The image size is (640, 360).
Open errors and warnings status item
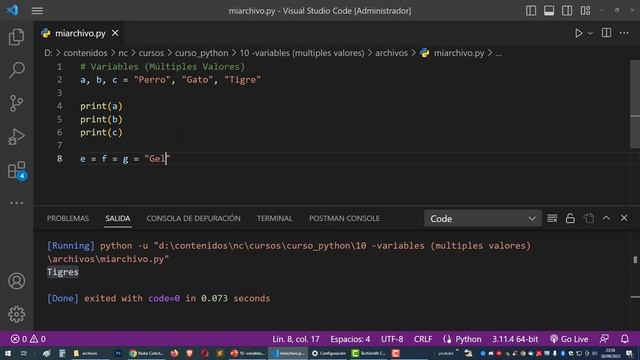(x=28, y=339)
